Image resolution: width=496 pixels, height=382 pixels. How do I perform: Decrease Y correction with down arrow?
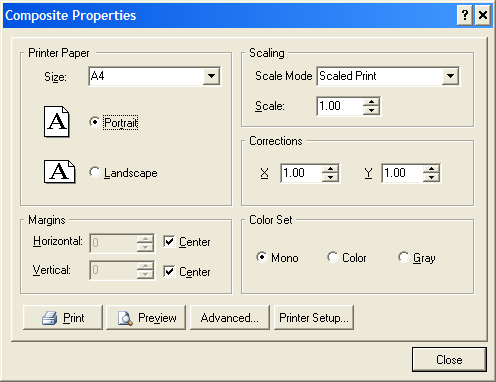click(x=431, y=177)
